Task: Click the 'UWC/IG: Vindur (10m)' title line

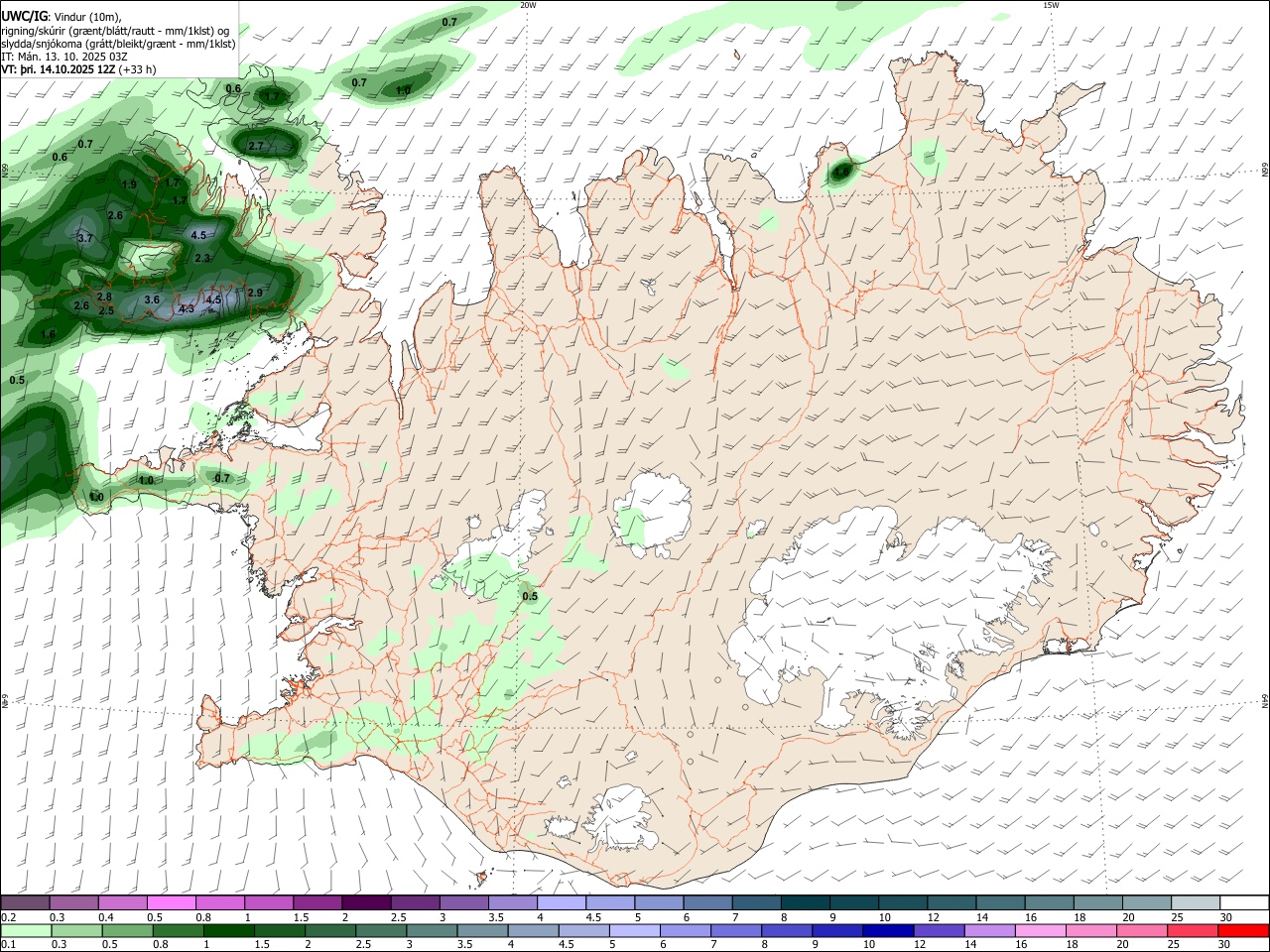Action: pyautogui.click(x=62, y=17)
